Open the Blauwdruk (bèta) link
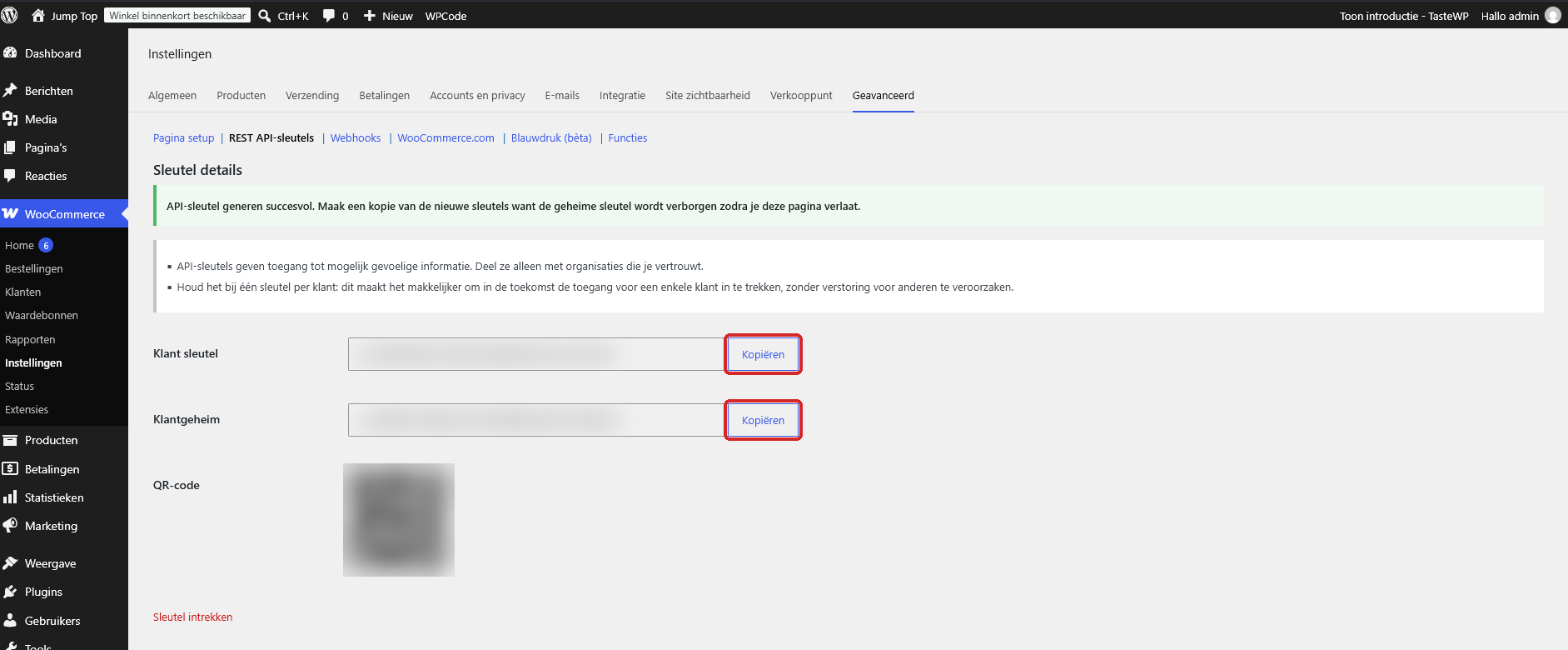The image size is (1568, 650). point(551,138)
